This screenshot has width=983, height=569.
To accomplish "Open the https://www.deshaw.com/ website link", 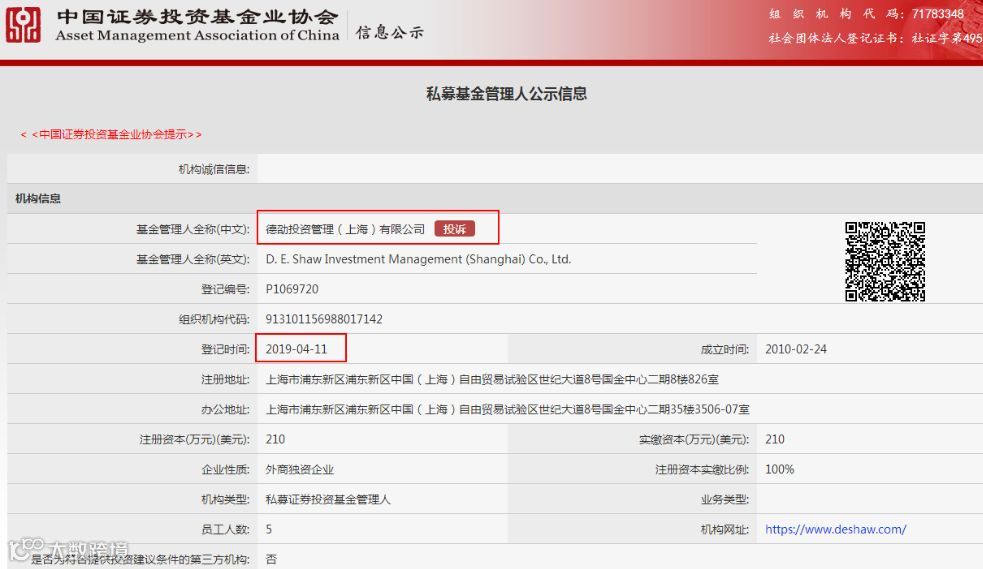I will tap(835, 530).
